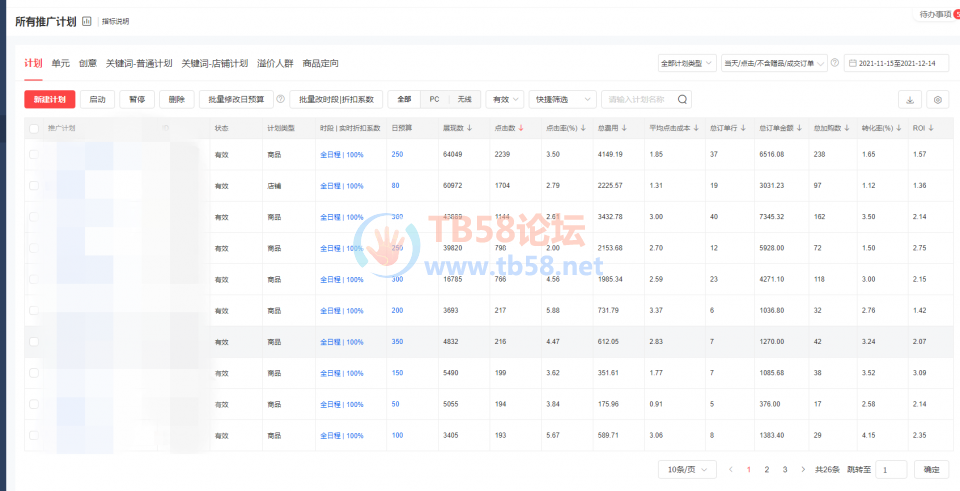This screenshot has height=491, width=960.
Task: Click help icon next to 批量修改日预算
Action: (x=280, y=99)
